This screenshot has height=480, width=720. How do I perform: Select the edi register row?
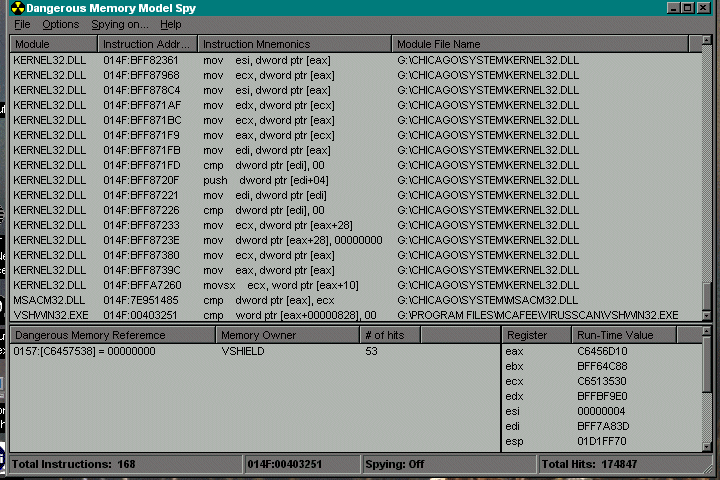pos(602,426)
